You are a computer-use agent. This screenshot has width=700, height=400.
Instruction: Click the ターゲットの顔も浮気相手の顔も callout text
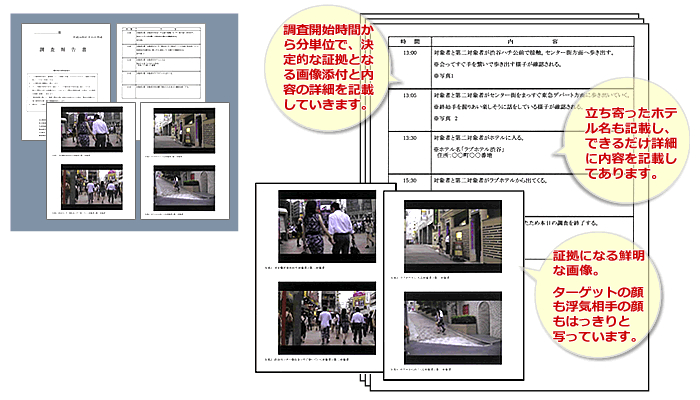click(598, 314)
